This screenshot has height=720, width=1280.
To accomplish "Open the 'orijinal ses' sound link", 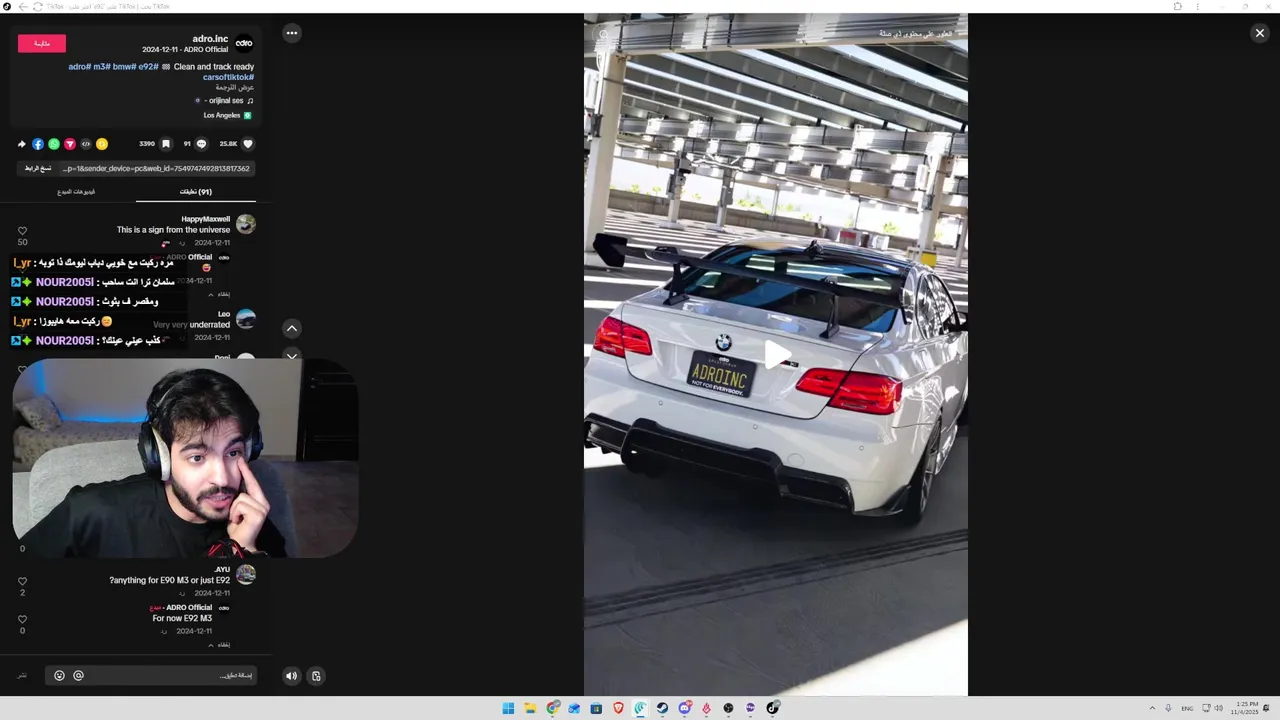I will click(x=224, y=101).
